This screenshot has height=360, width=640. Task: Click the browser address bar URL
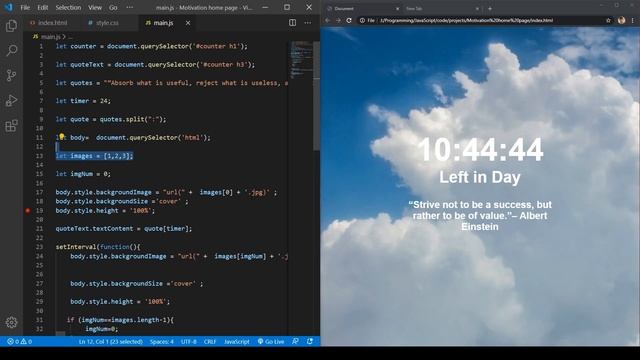(x=467, y=20)
